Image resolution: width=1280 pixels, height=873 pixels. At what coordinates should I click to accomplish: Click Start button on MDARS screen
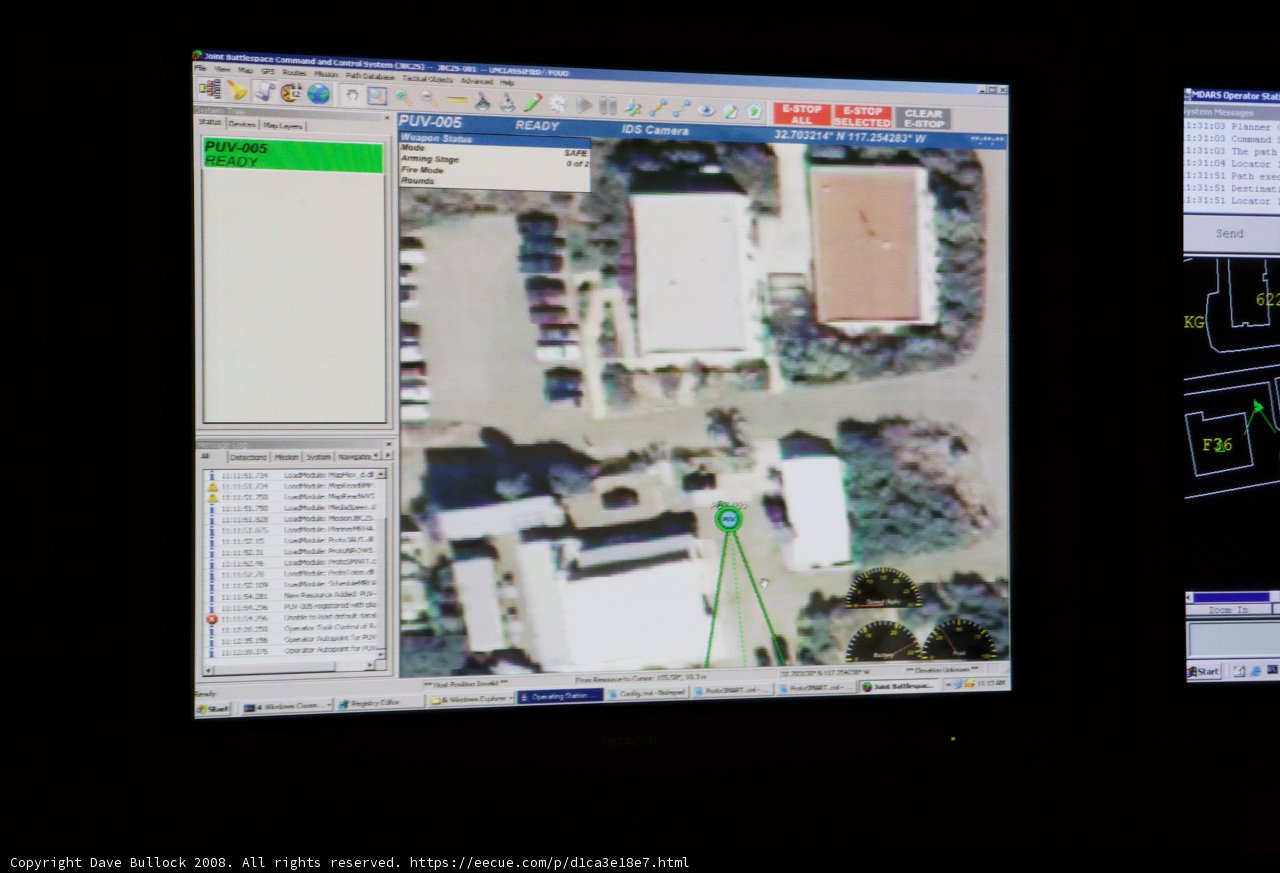1204,671
